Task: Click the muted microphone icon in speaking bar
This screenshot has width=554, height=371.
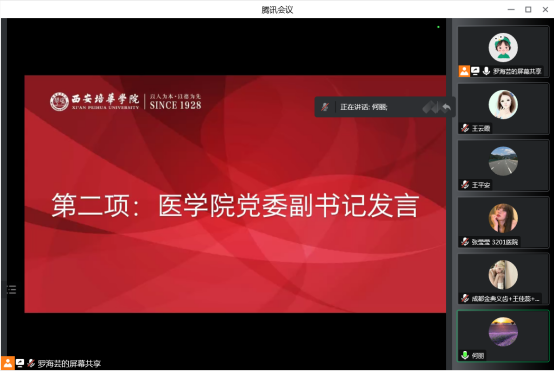Action: click(325, 107)
